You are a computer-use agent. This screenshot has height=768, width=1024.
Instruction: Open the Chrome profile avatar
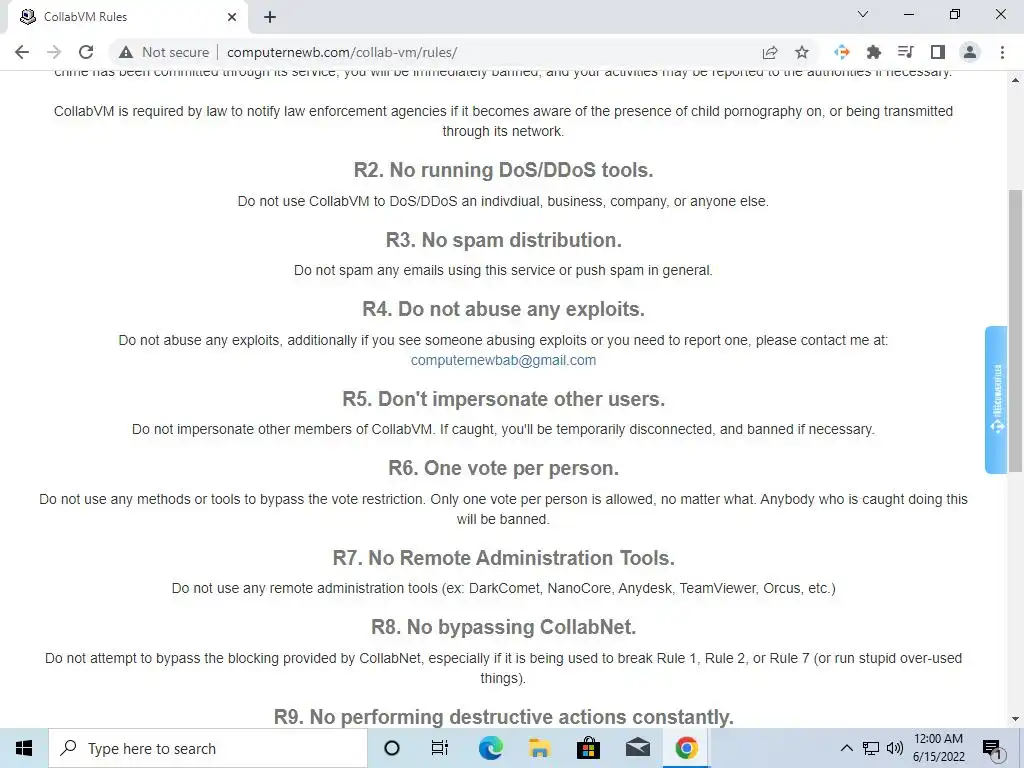[970, 52]
